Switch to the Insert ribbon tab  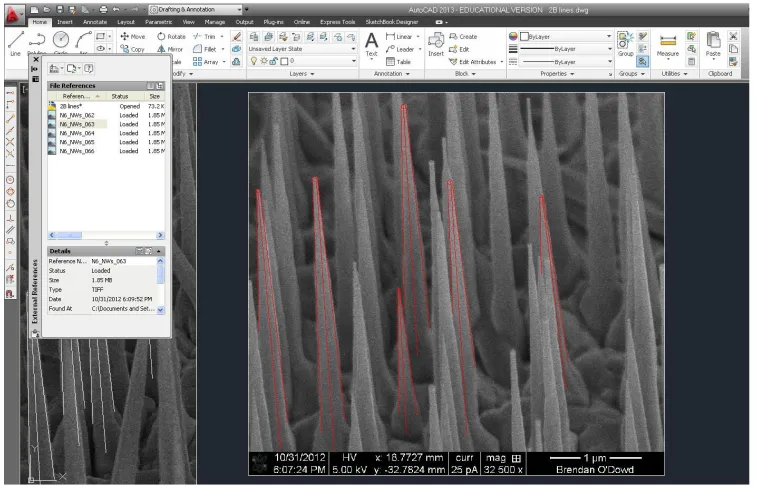coord(65,22)
